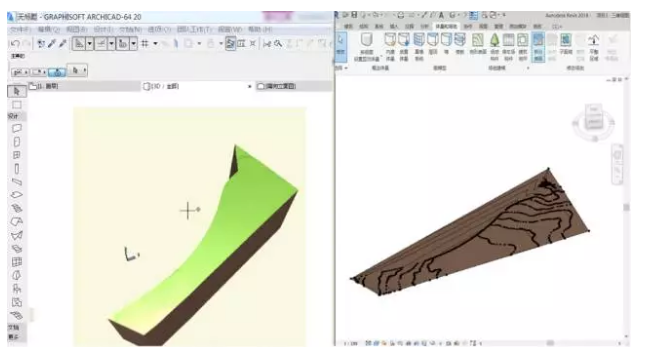Viewport: 646px width, 362px height.
Task: Open the Teamwork (团队工作) menu in ArchiCAD
Action: (194, 29)
